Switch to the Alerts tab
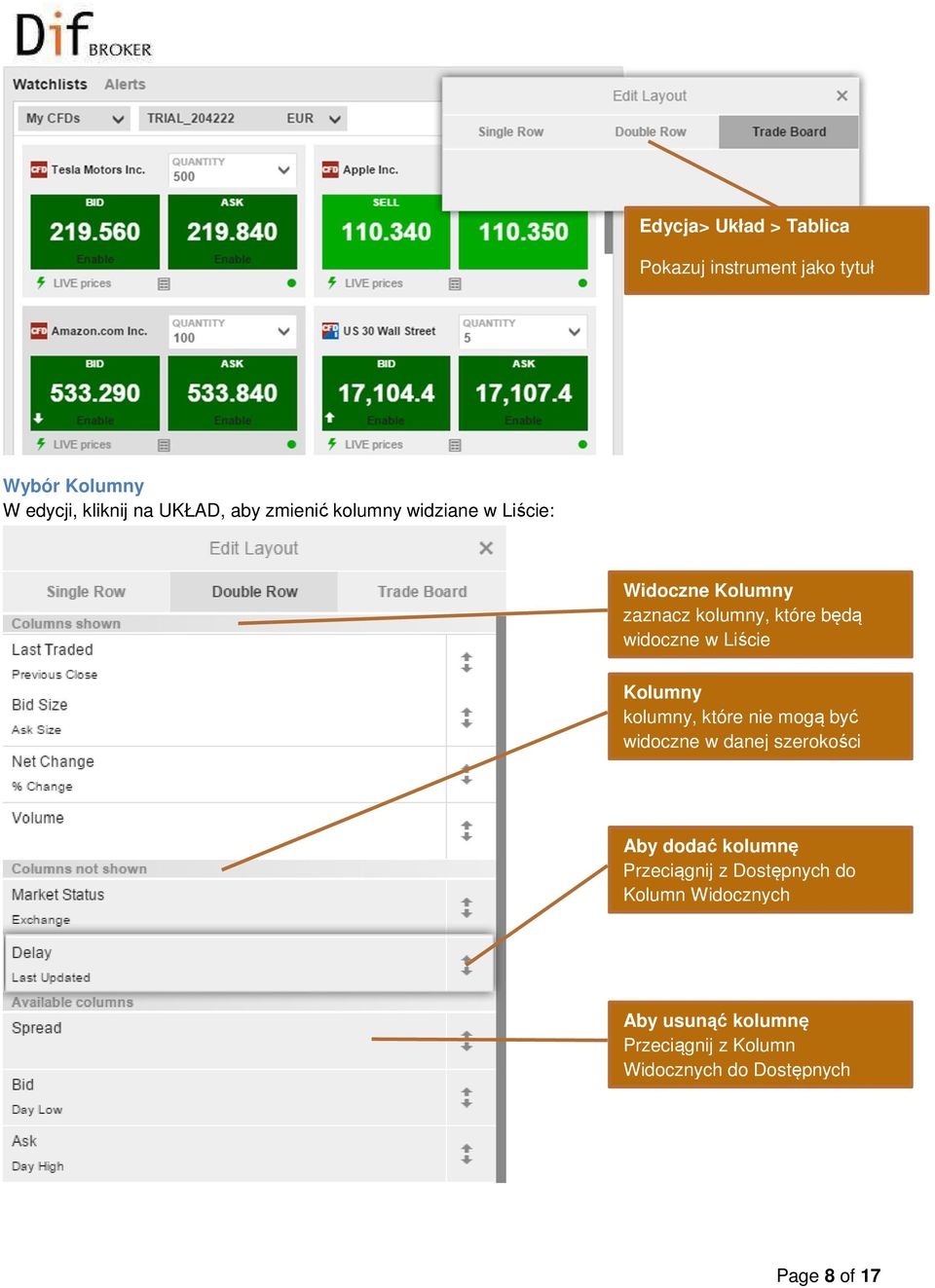The width and height of the screenshot is (935, 1288). tap(125, 85)
